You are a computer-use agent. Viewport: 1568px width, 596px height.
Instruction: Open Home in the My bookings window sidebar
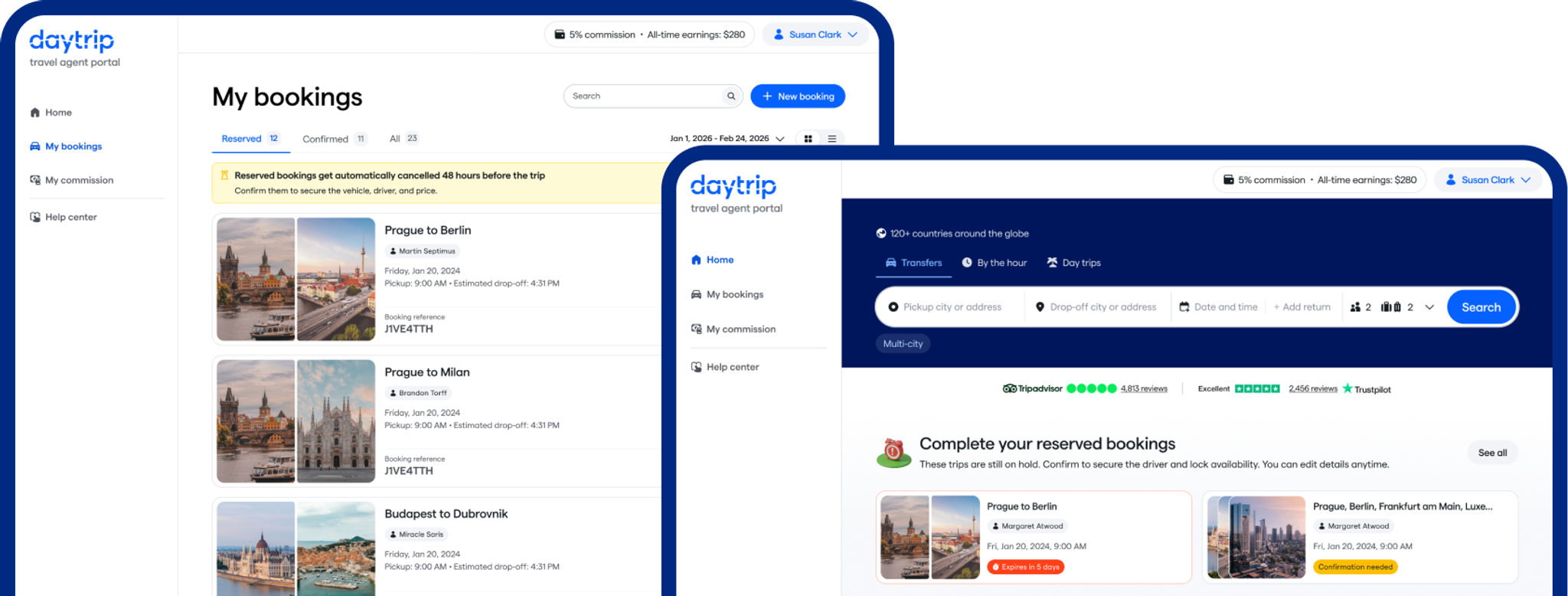(51, 113)
